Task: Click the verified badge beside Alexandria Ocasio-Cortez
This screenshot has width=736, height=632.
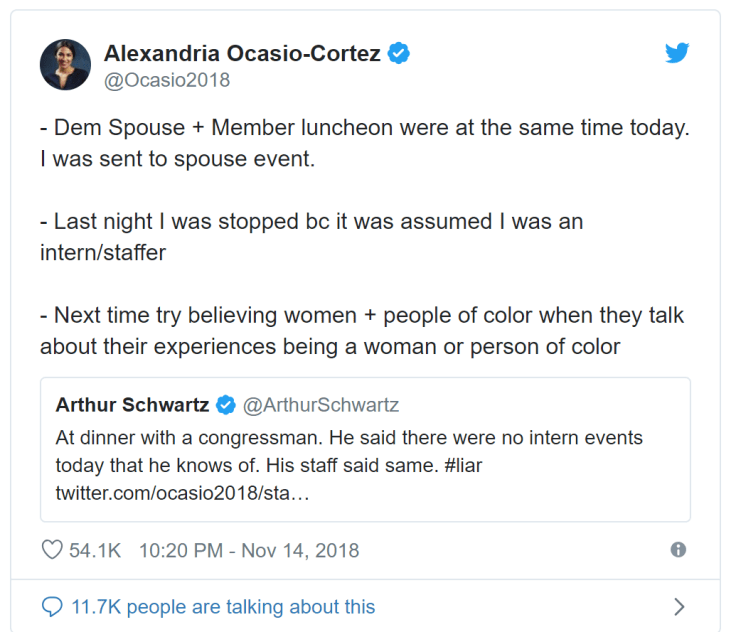Action: [398, 54]
